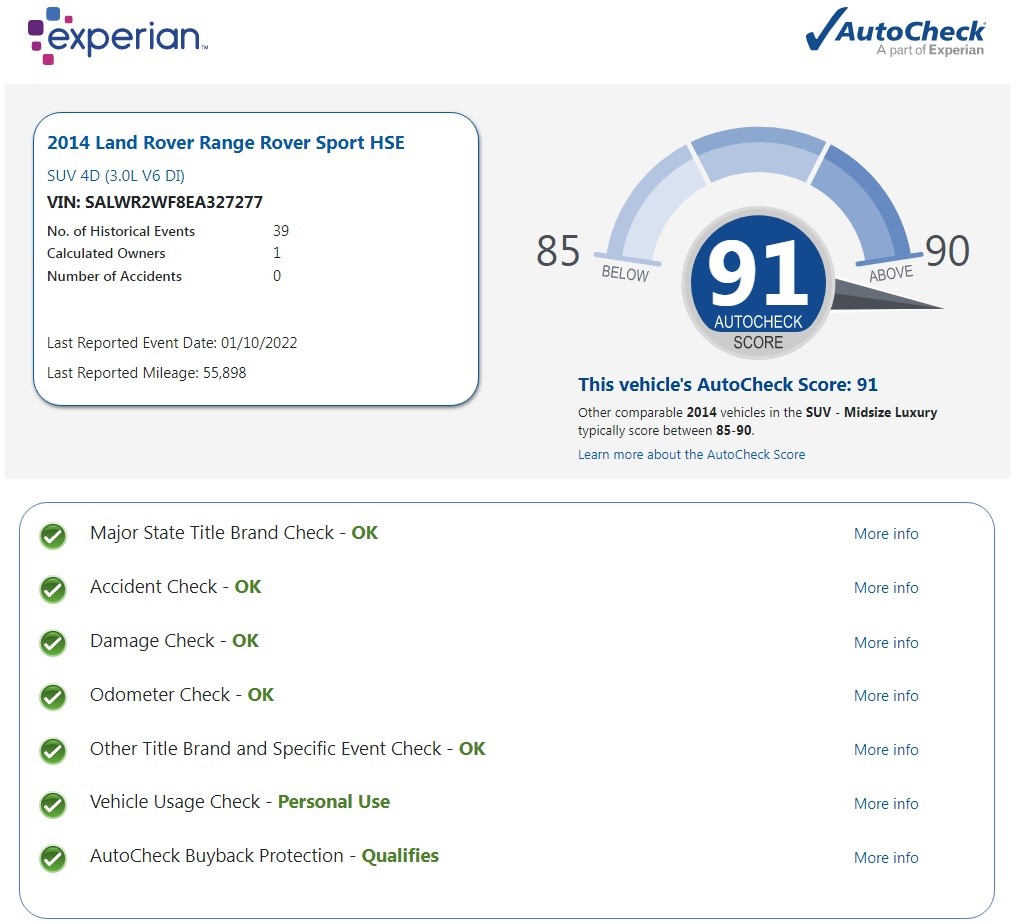Click the Damage Check - OK text
Screen dimensions: 1016x924
pos(174,641)
